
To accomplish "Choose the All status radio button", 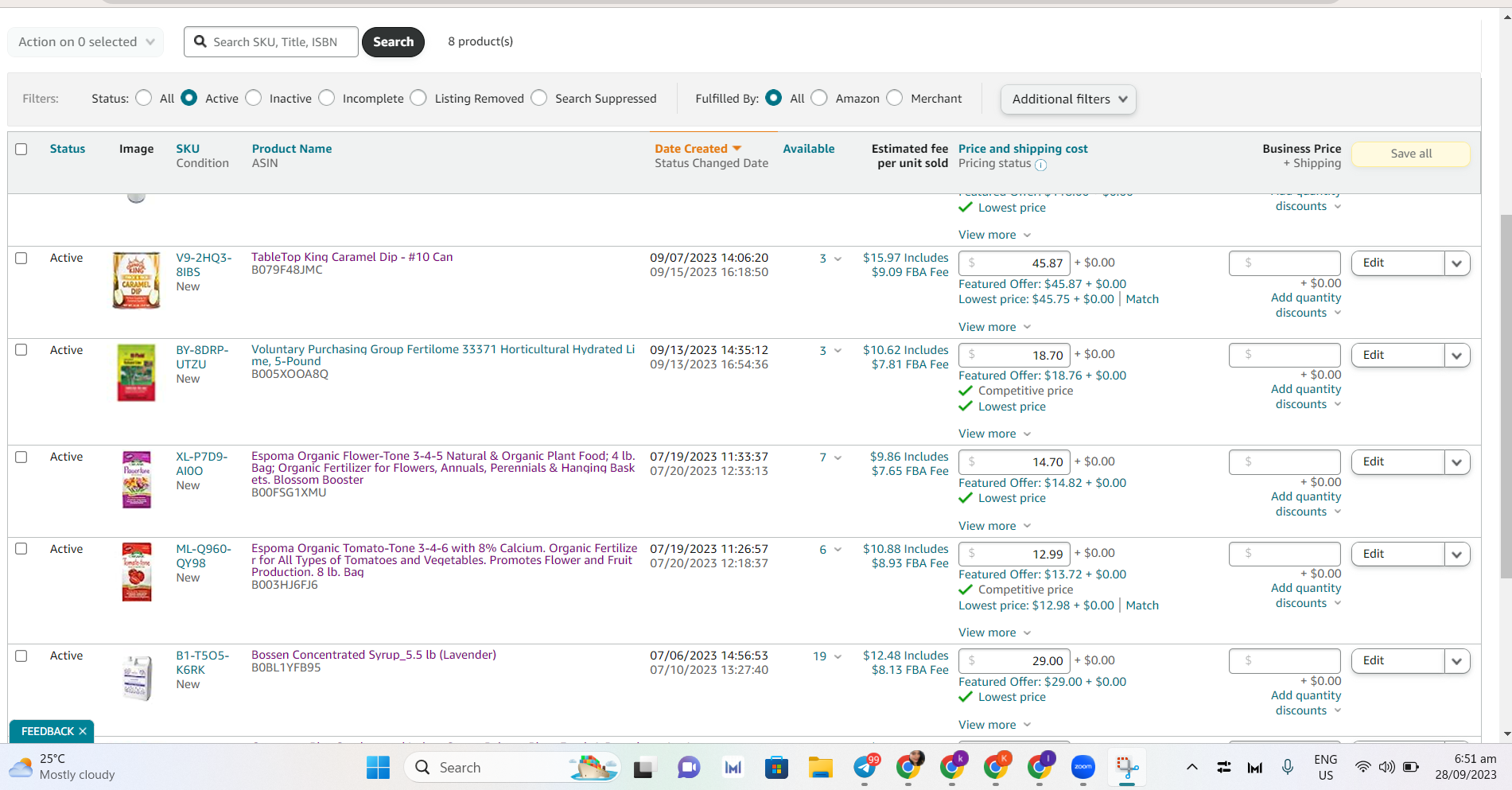I will pyautogui.click(x=144, y=98).
